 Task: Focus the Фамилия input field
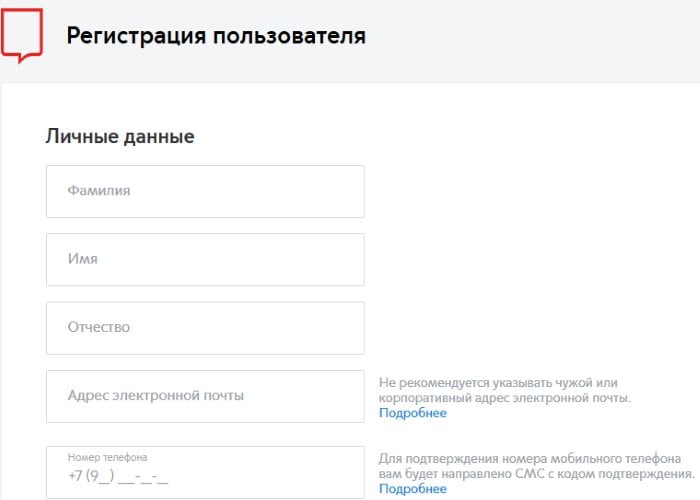click(x=205, y=191)
